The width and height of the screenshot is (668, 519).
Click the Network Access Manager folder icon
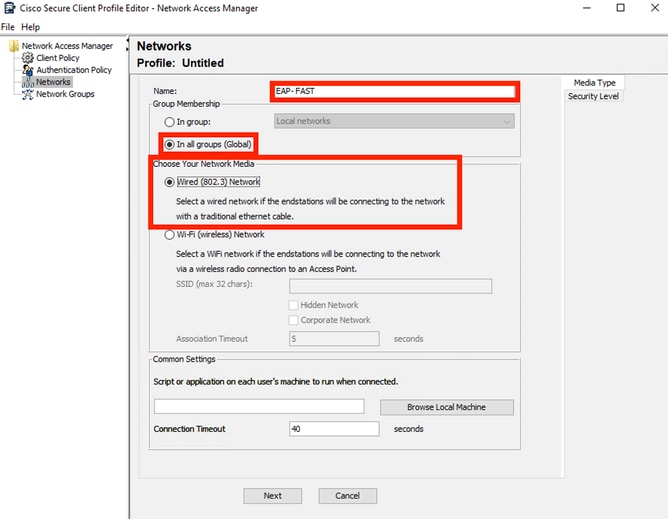(x=14, y=46)
